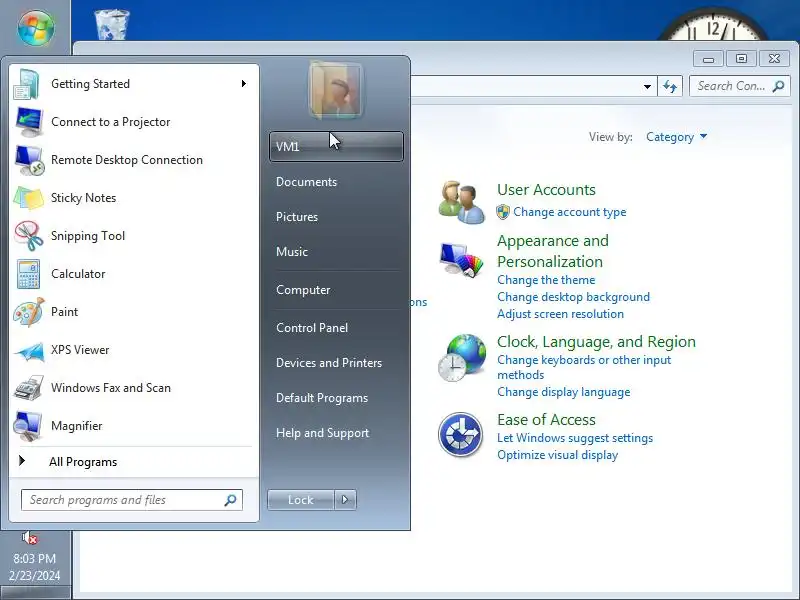Click the XPS Viewer icon
The height and width of the screenshot is (600, 800).
[29, 351]
